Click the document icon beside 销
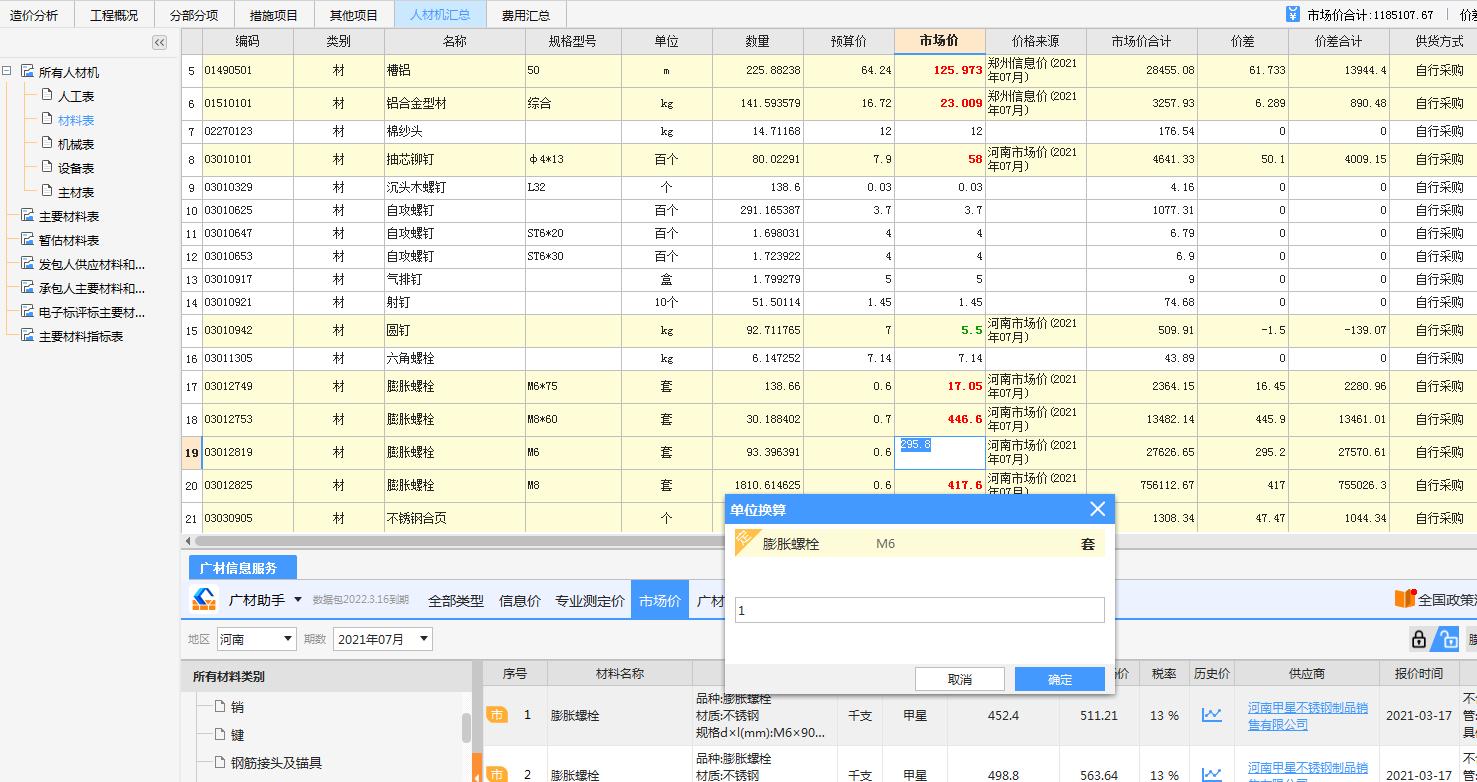This screenshot has height=782, width=1477. pos(220,706)
